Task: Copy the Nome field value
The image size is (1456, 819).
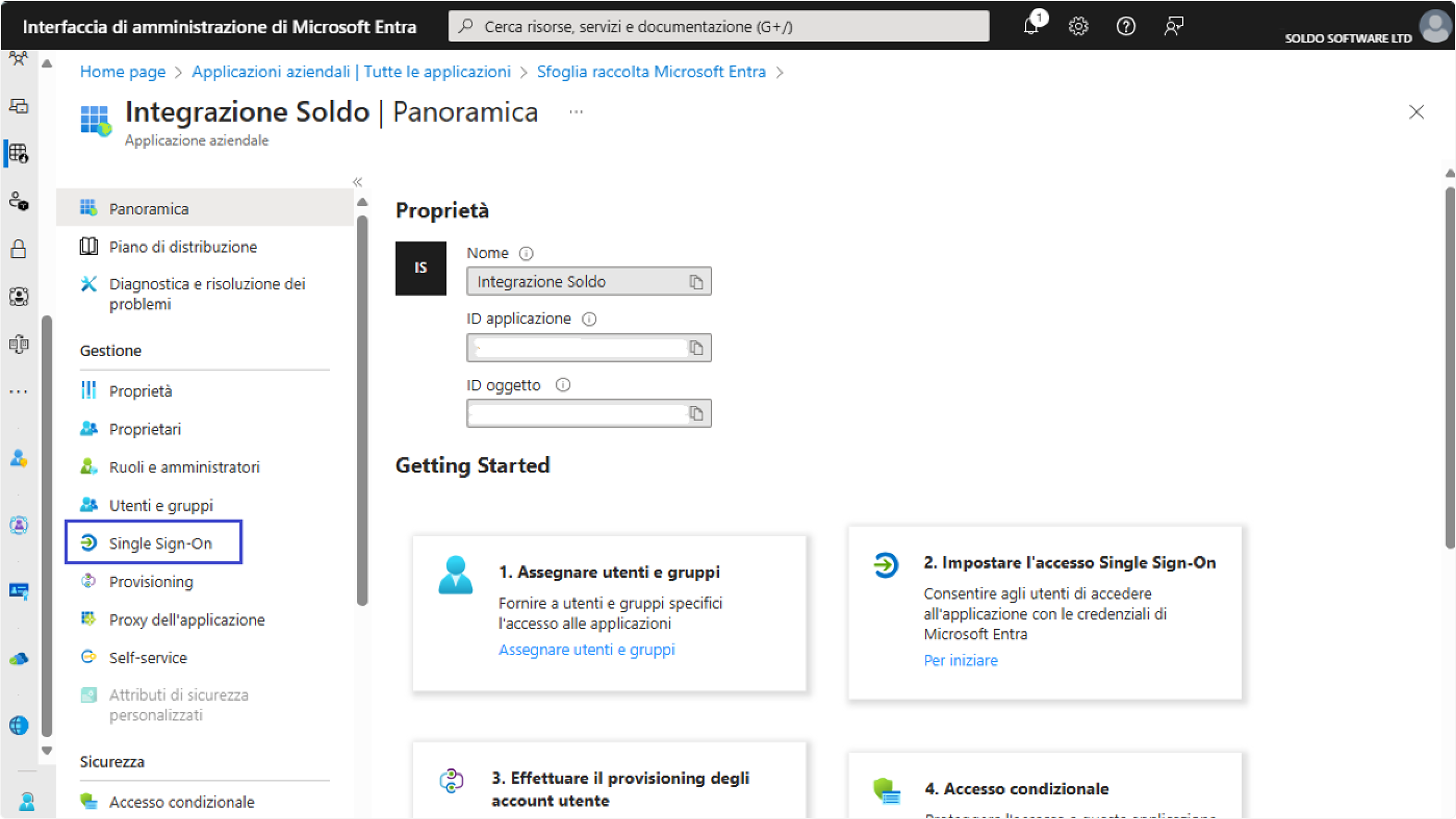Action: [x=696, y=282]
